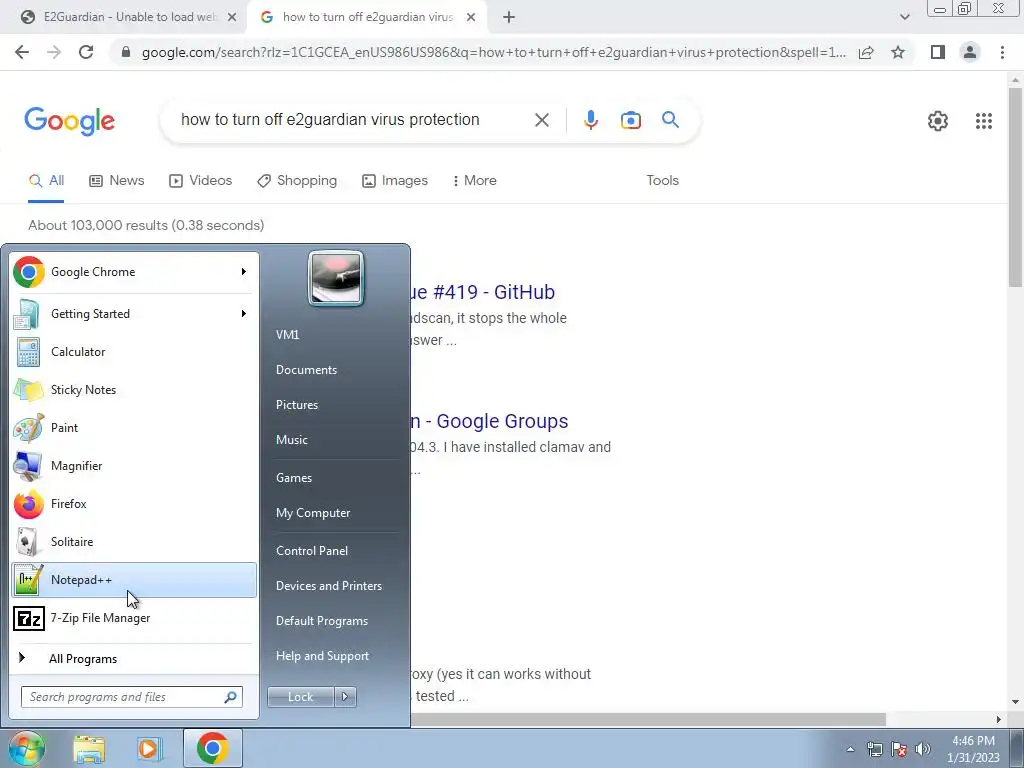Click the user account picture thumbnail
Viewport: 1024px width, 768px height.
point(336,278)
